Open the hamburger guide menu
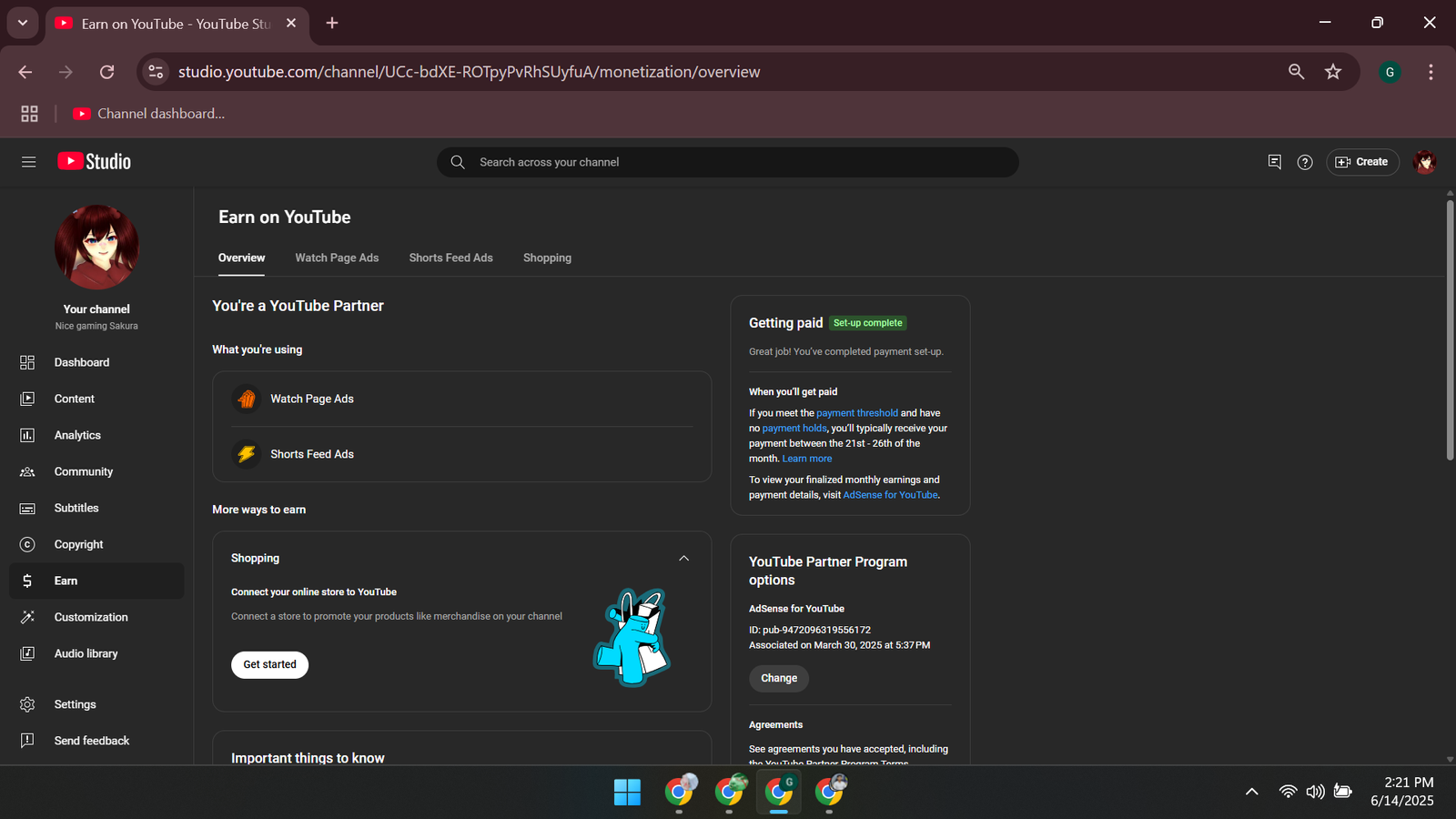Image resolution: width=1456 pixels, height=819 pixels. [28, 162]
